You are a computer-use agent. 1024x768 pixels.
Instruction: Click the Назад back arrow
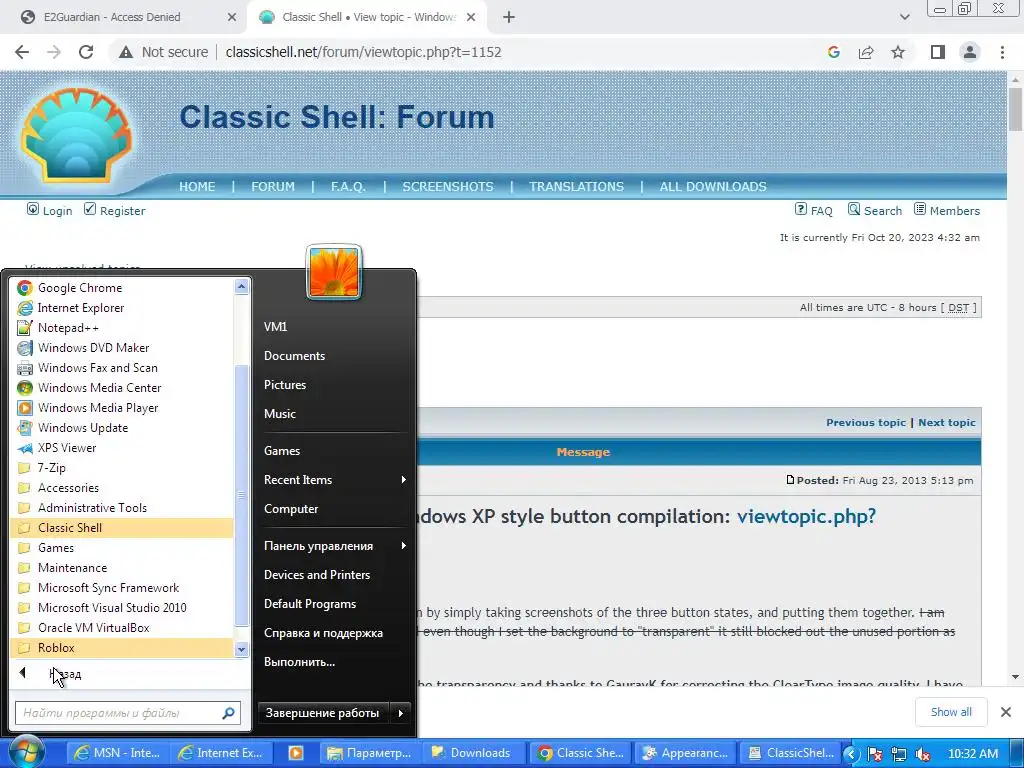[23, 673]
